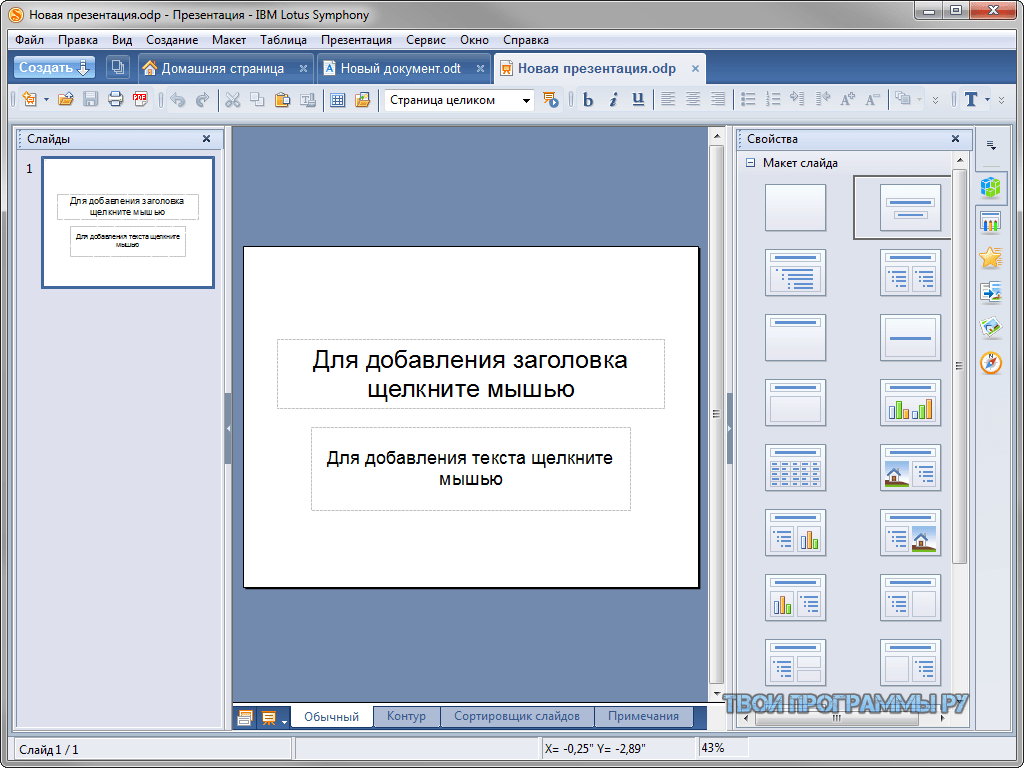The width and height of the screenshot is (1024, 768).
Task: Toggle numbered list formatting
Action: point(773,100)
